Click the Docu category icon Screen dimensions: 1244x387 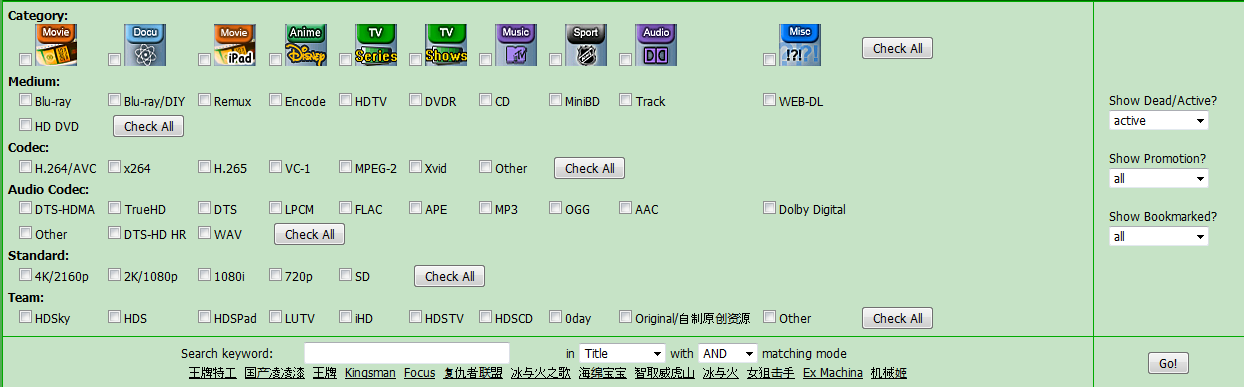point(145,45)
